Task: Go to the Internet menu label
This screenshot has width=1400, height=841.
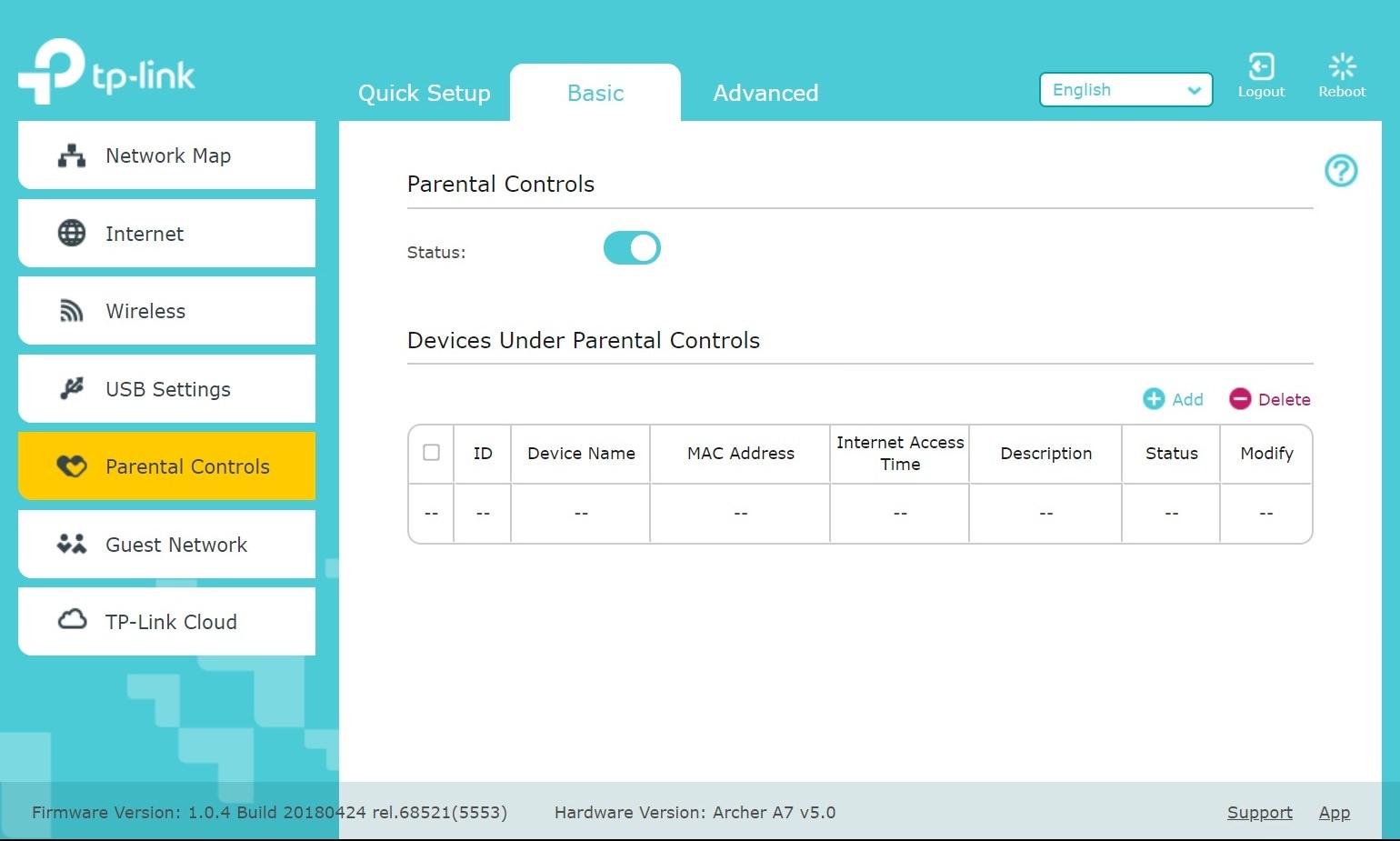Action: (145, 234)
